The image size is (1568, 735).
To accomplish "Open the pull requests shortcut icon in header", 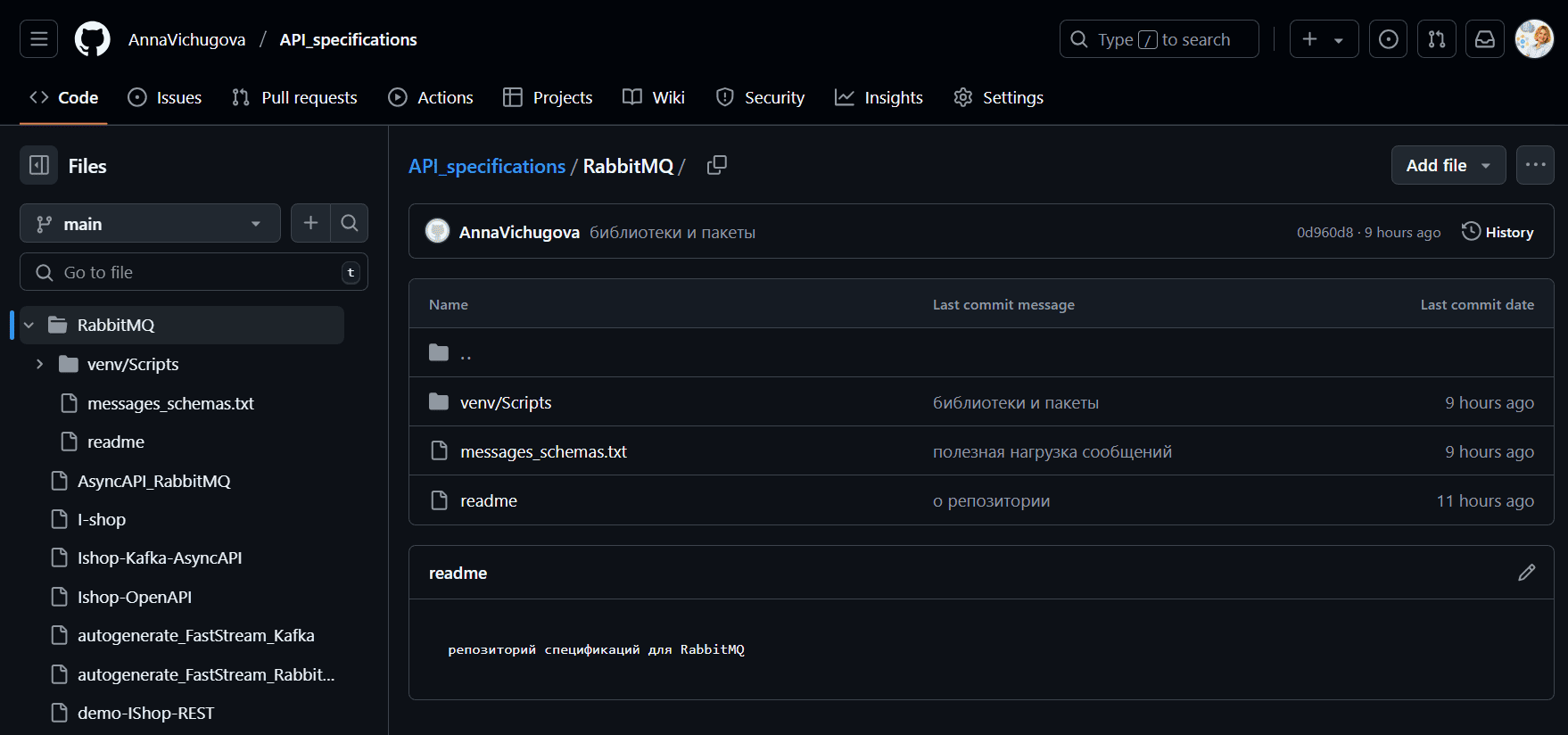I will point(1437,39).
